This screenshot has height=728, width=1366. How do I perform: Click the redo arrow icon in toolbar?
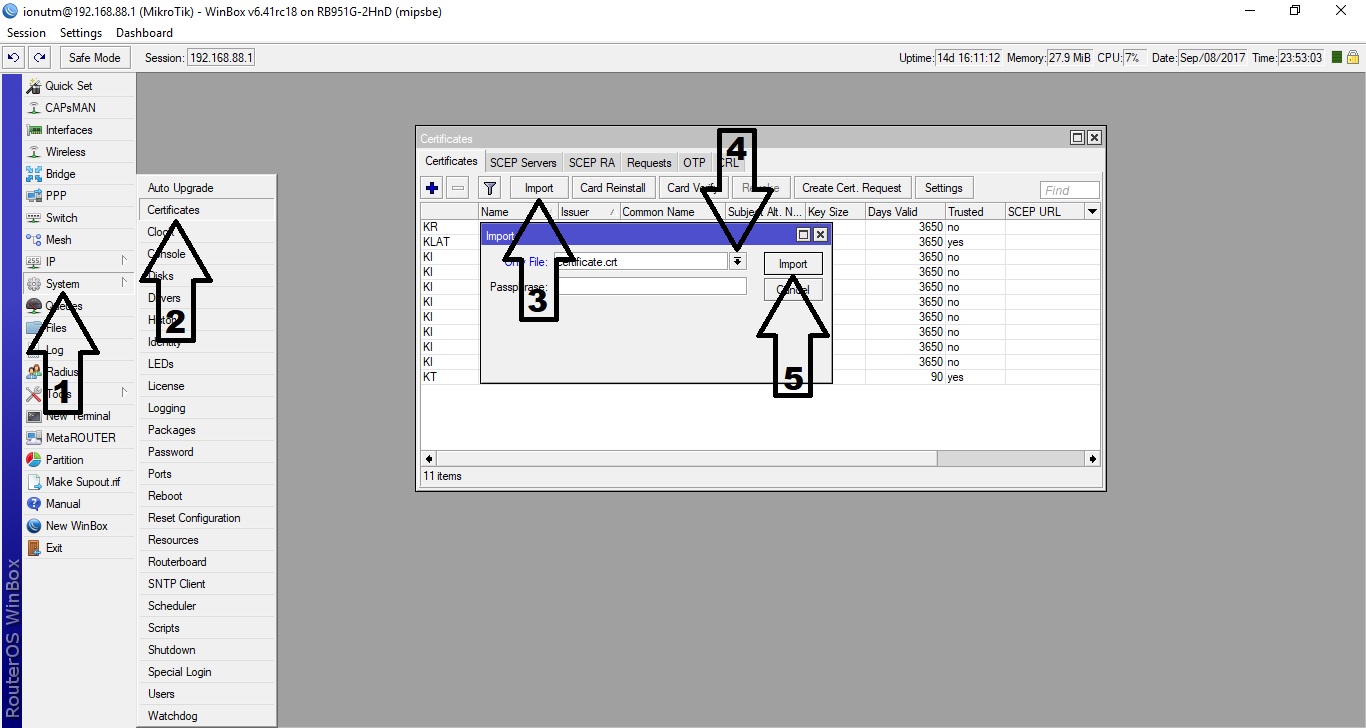click(39, 58)
